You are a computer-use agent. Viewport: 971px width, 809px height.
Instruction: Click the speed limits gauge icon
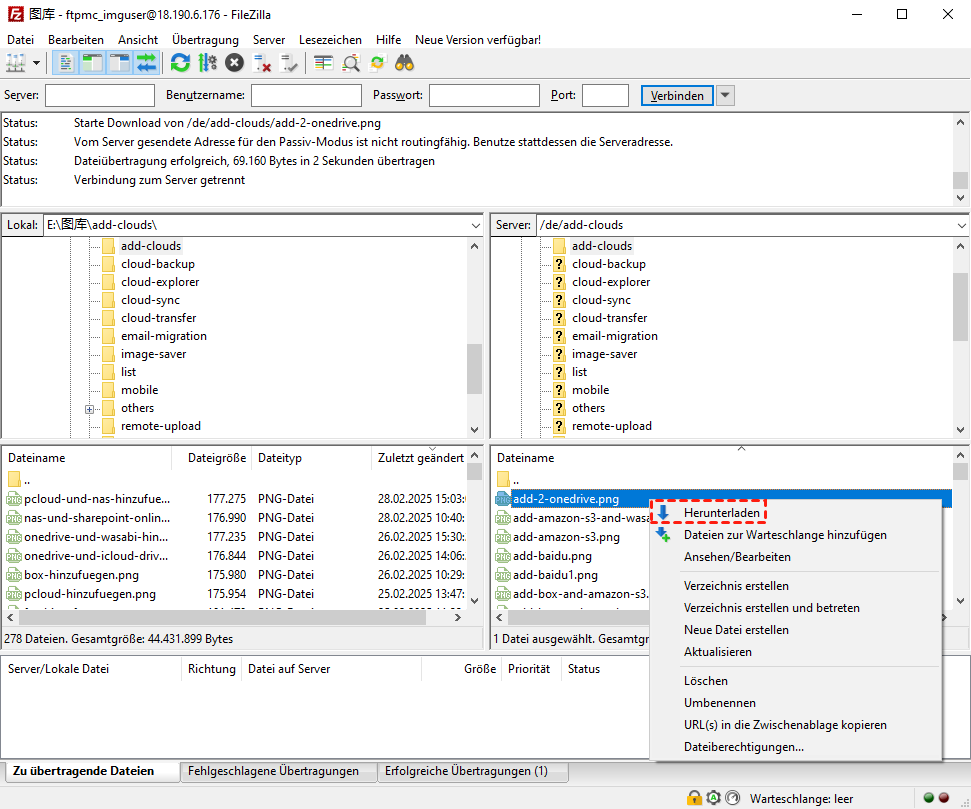pos(733,798)
